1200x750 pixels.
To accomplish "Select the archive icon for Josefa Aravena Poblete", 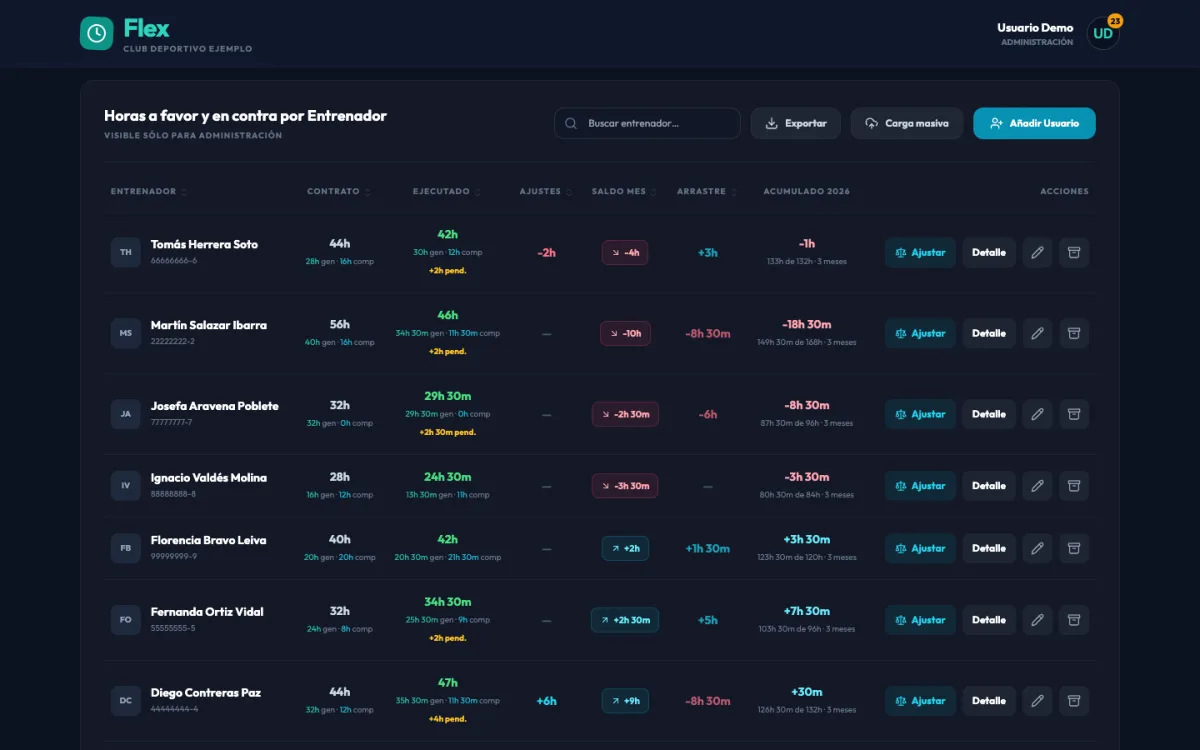I will click(x=1074, y=414).
